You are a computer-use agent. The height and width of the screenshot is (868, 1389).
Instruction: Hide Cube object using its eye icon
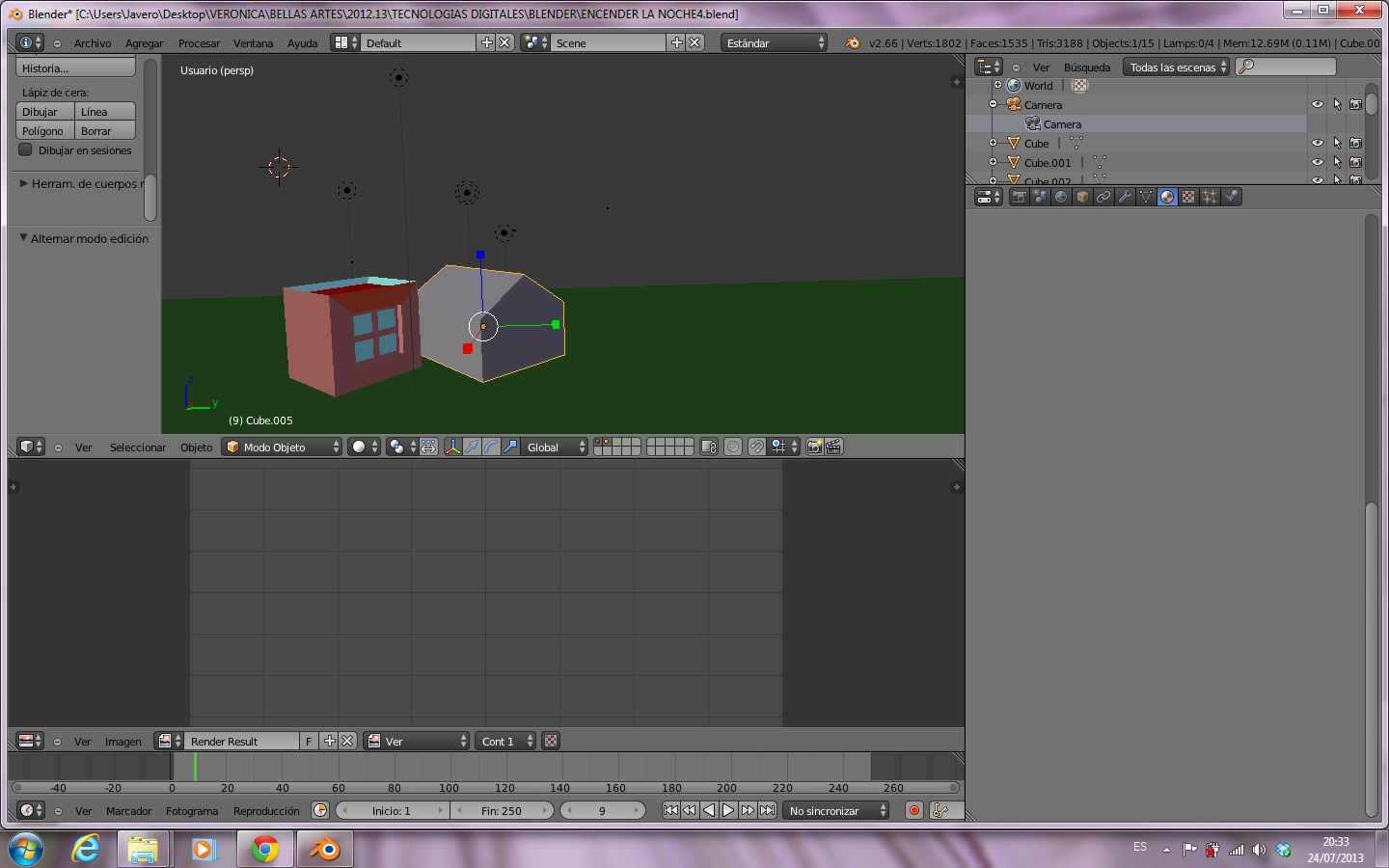point(1317,143)
